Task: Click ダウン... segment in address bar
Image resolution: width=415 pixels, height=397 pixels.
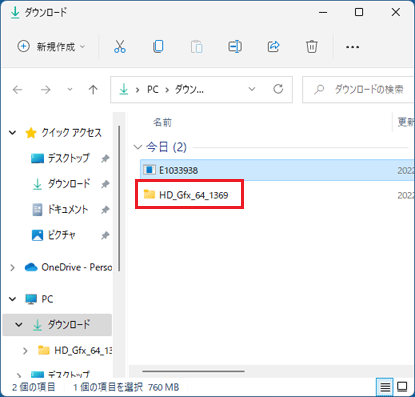Action: tap(189, 90)
